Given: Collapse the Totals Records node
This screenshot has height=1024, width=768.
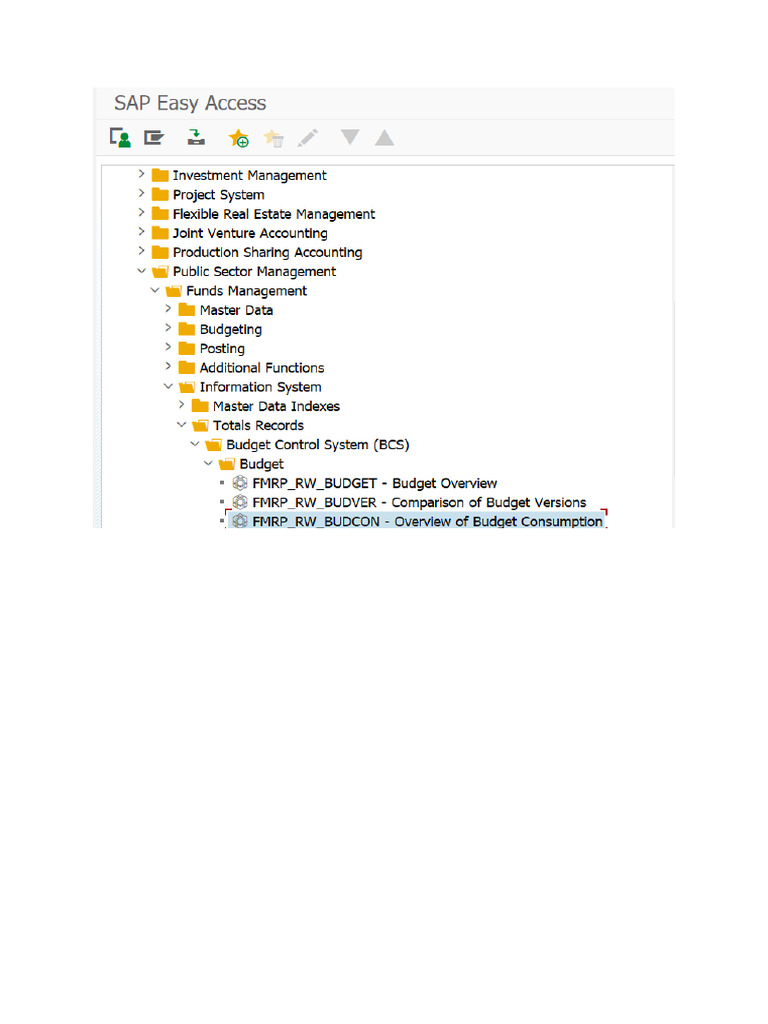Looking at the screenshot, I should tap(182, 425).
